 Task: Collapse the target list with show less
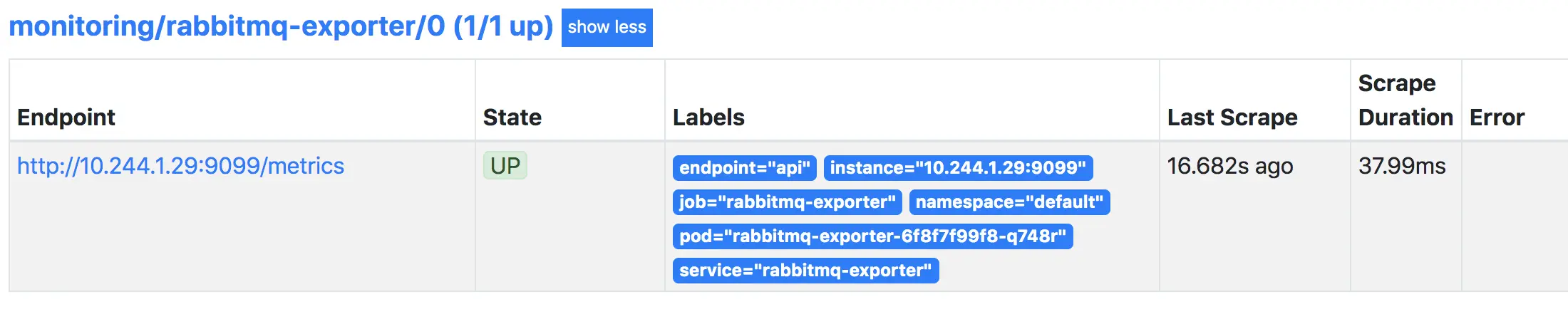pyautogui.click(x=607, y=28)
